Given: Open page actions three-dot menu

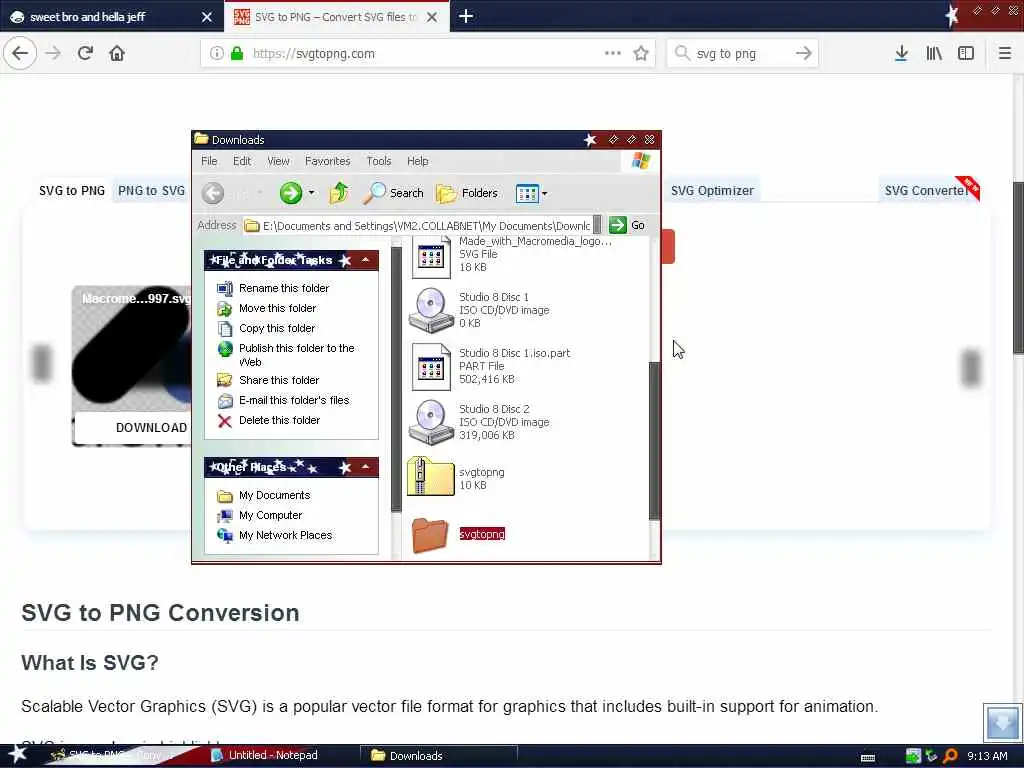Looking at the screenshot, I should 613,53.
